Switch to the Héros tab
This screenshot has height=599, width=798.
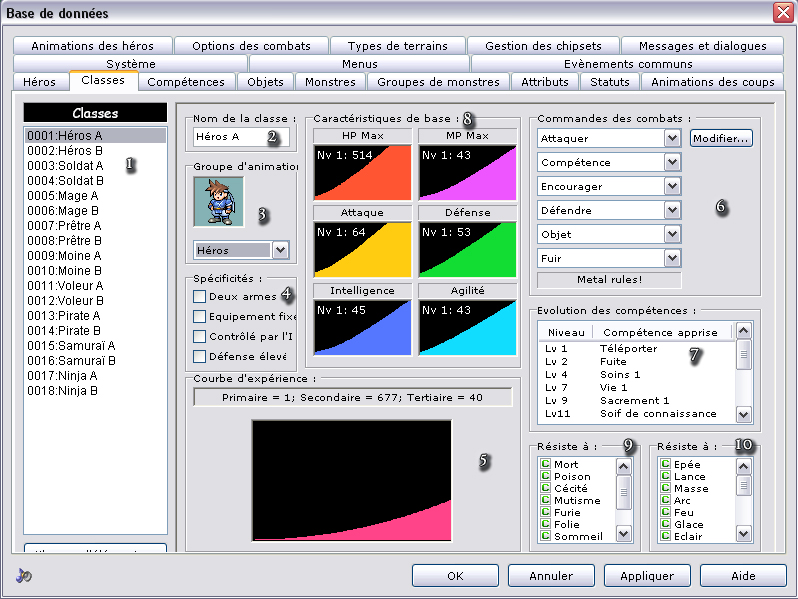tap(40, 82)
